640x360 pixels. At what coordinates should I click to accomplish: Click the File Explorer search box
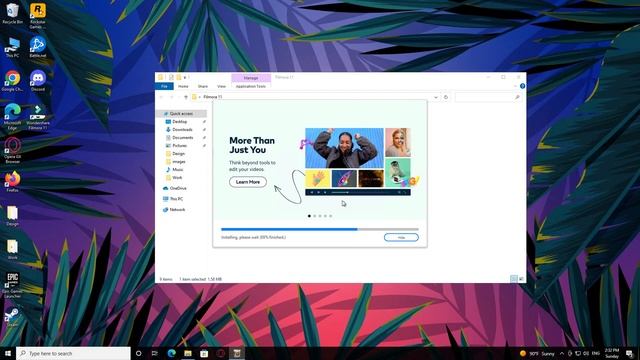(488, 97)
